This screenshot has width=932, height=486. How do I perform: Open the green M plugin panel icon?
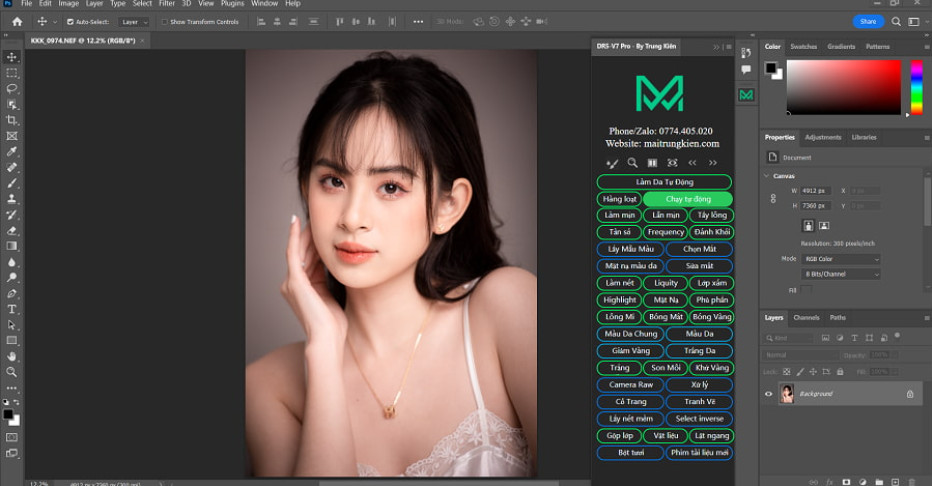(x=746, y=95)
